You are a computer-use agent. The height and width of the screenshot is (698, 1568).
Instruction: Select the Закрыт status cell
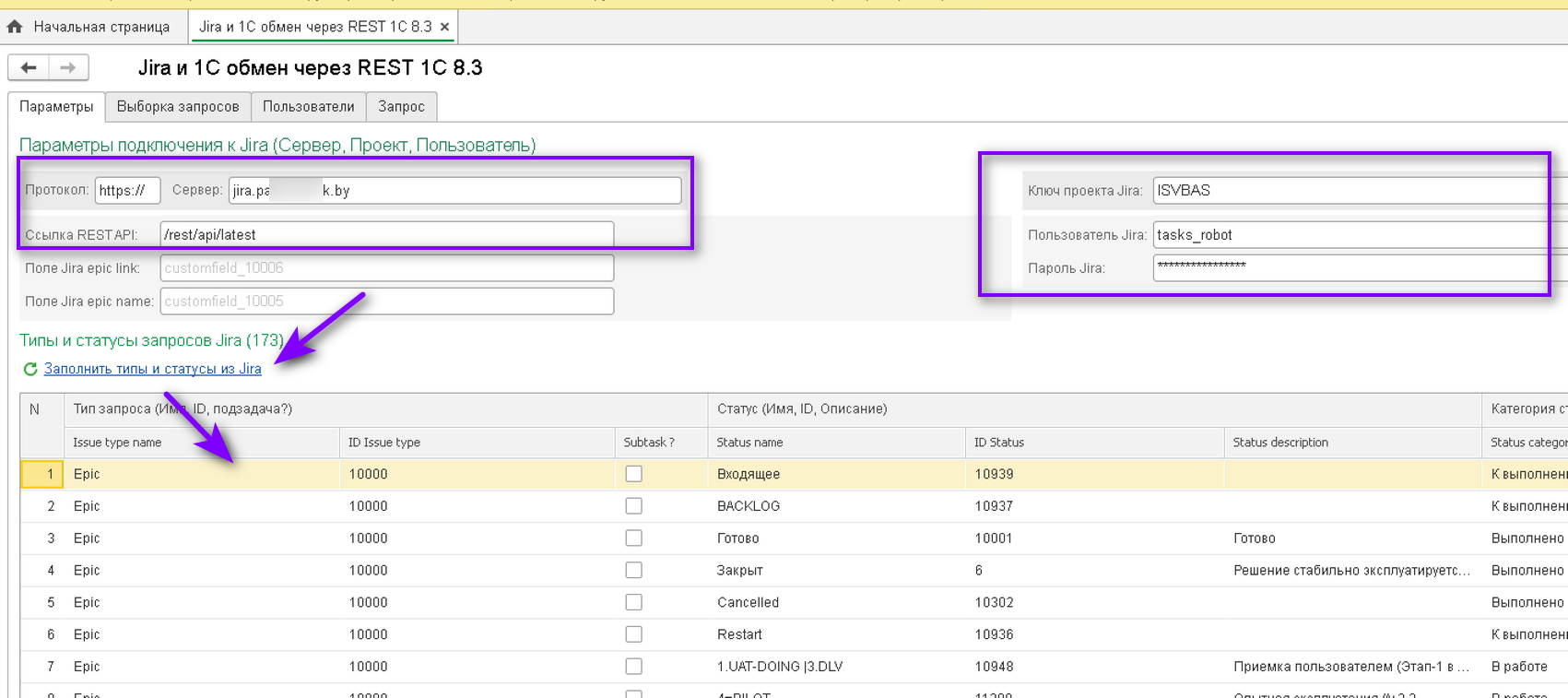[x=836, y=570]
